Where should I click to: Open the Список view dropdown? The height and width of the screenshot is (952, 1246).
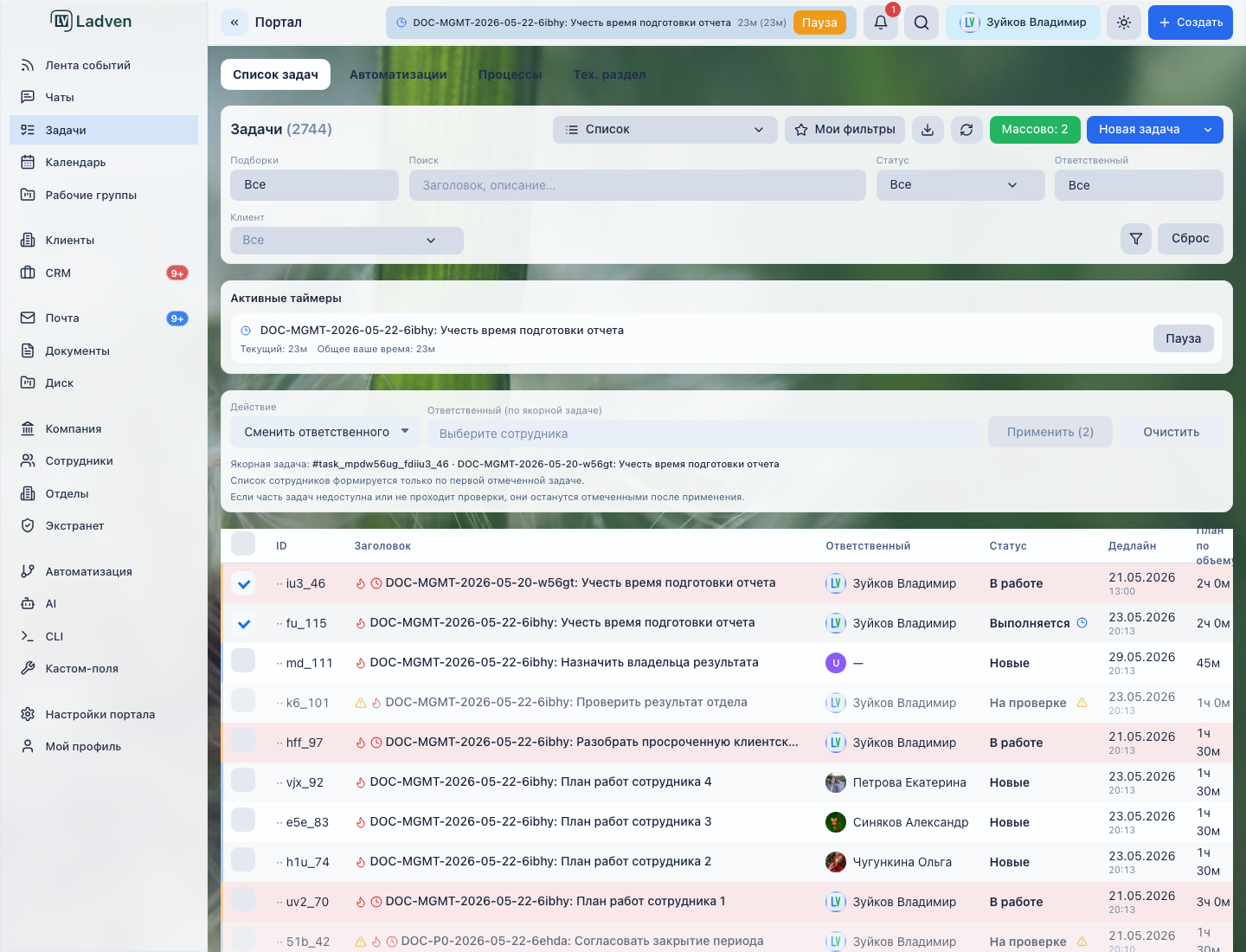pyautogui.click(x=665, y=130)
